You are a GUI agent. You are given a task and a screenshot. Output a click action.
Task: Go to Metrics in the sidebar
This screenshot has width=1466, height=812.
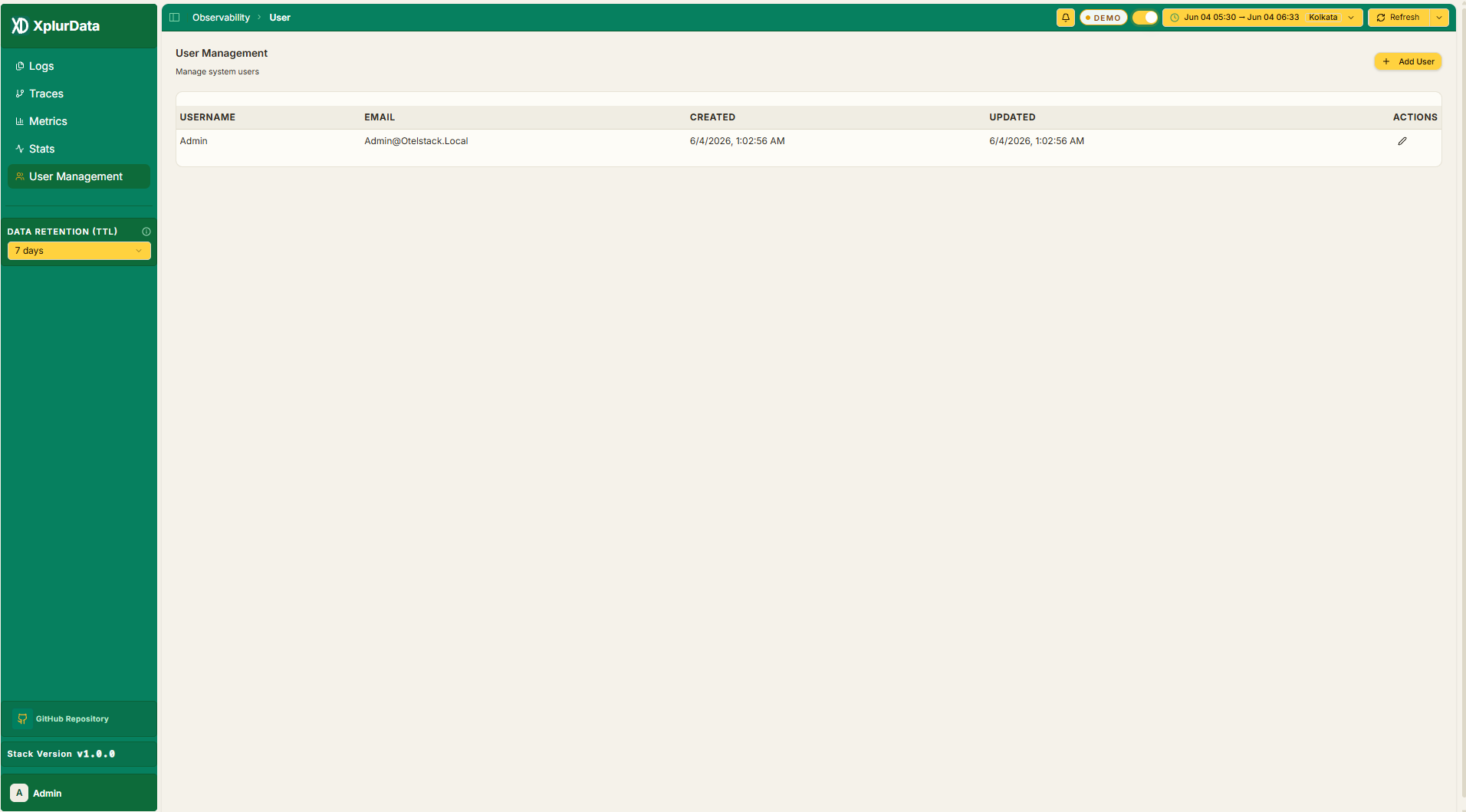pyautogui.click(x=79, y=121)
